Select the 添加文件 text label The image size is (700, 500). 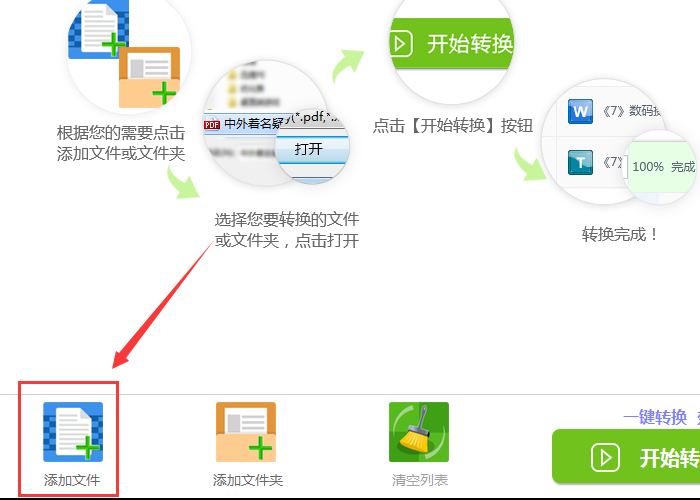coord(72,480)
